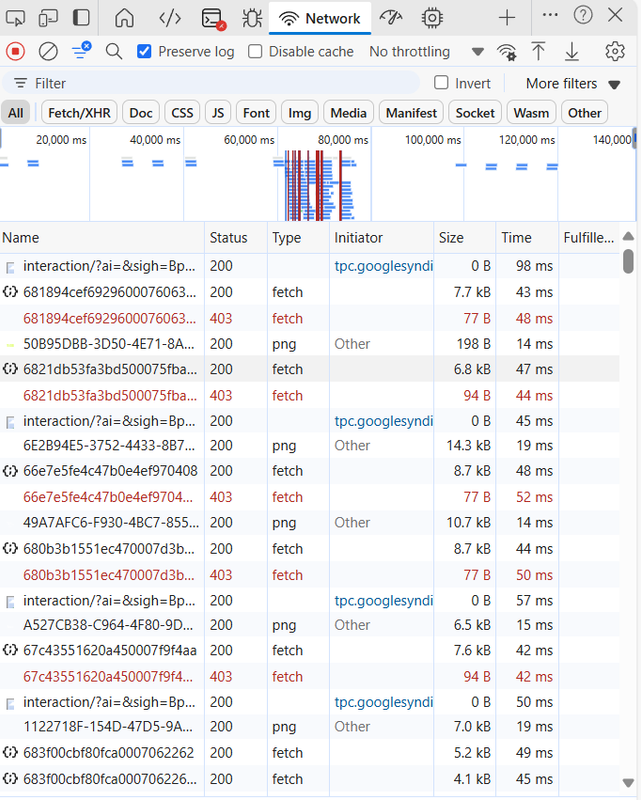Select request 1122718F-154D-47D5 png
The height and width of the screenshot is (800, 641).
click(x=310, y=727)
